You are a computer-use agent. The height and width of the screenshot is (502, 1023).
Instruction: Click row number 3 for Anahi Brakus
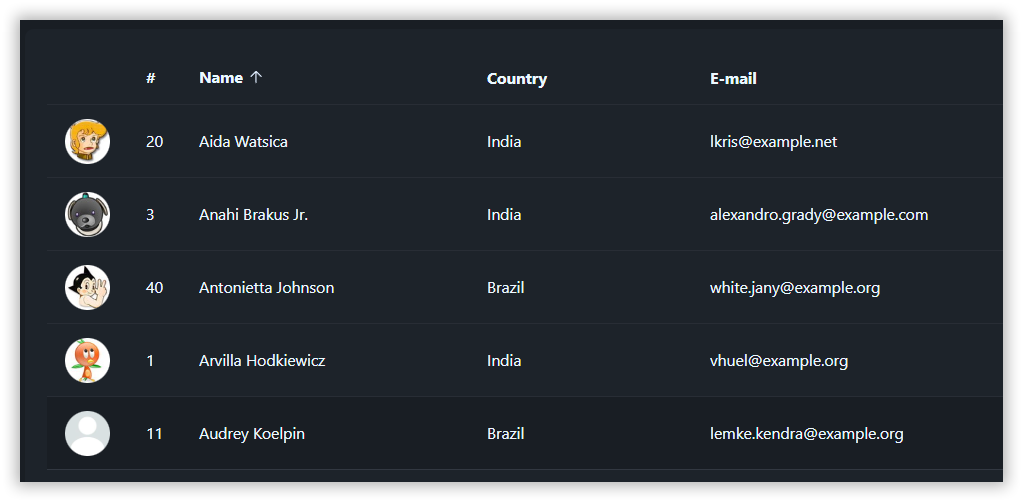(x=150, y=215)
